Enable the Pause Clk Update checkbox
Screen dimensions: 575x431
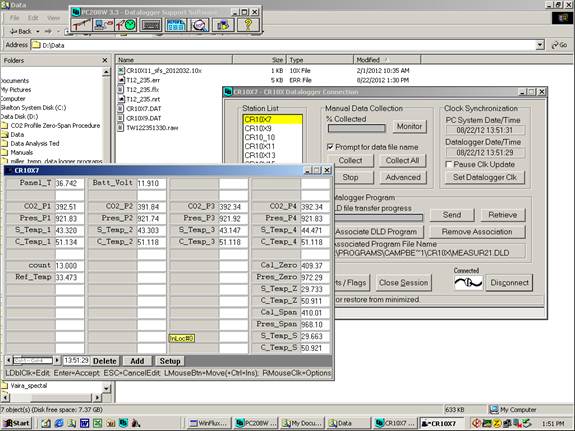tap(448, 164)
